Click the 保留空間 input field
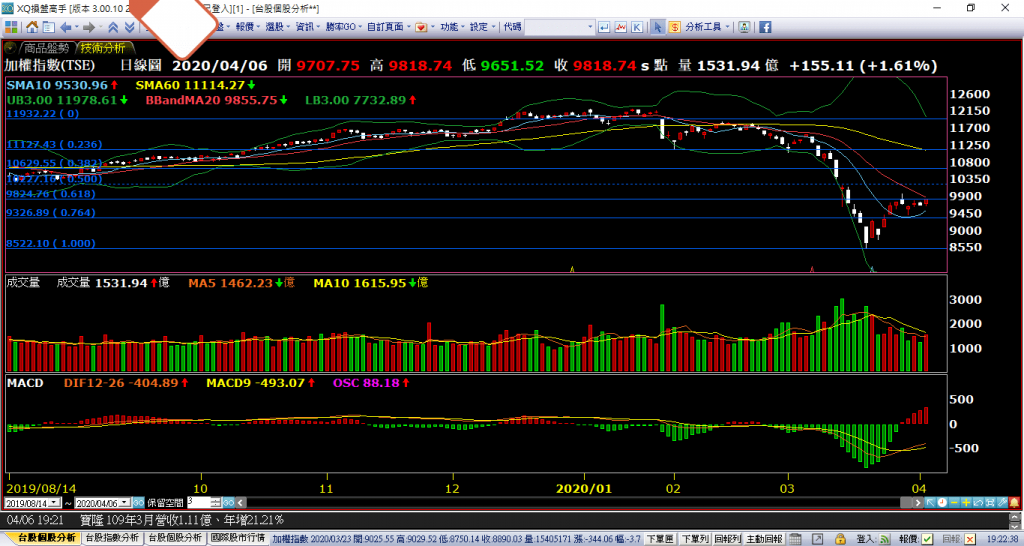Viewport: 1024px width, 546px height. click(198, 502)
